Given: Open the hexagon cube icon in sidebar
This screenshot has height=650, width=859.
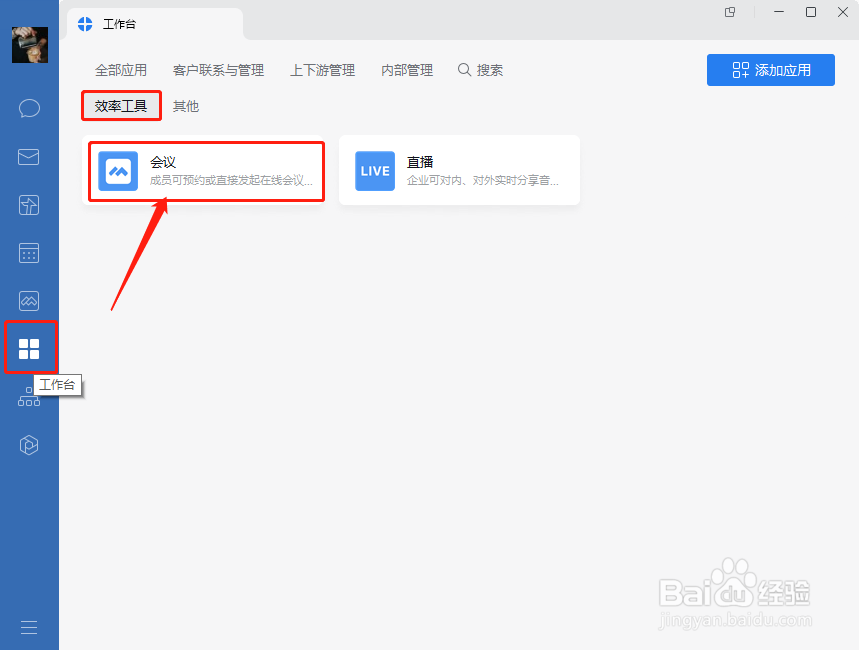Looking at the screenshot, I should (x=29, y=445).
